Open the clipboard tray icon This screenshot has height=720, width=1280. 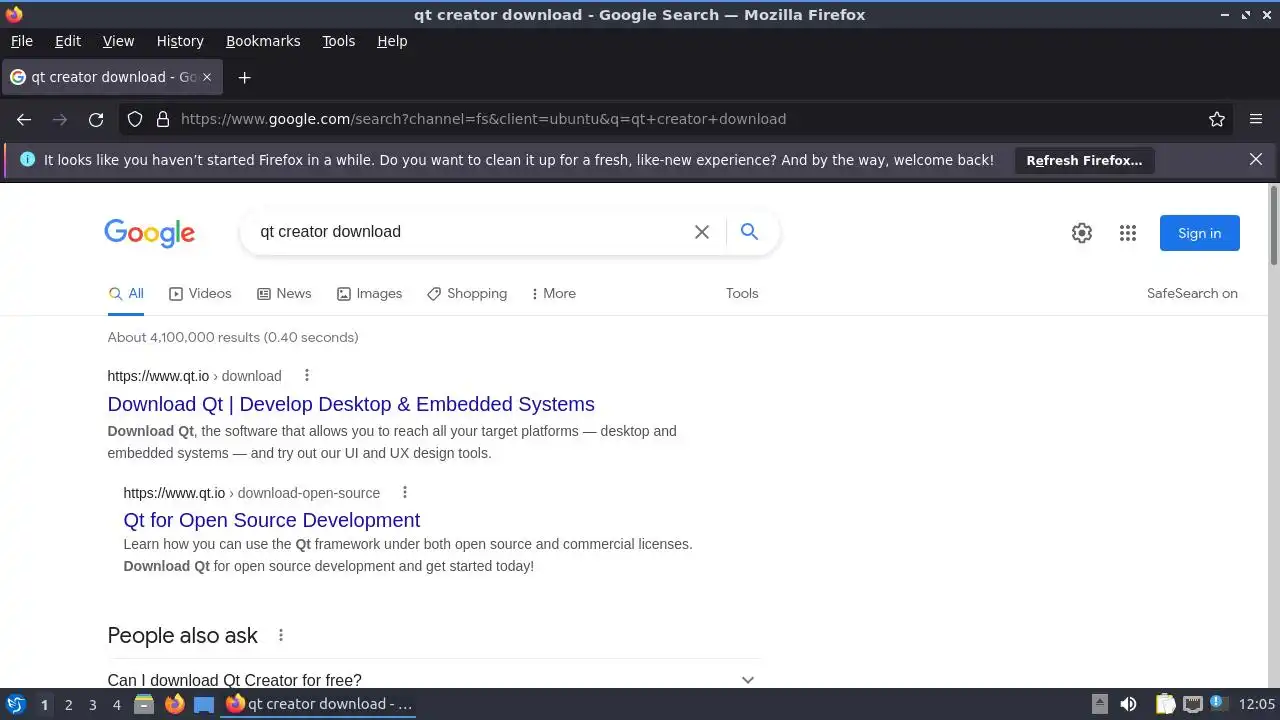[x=1165, y=704]
